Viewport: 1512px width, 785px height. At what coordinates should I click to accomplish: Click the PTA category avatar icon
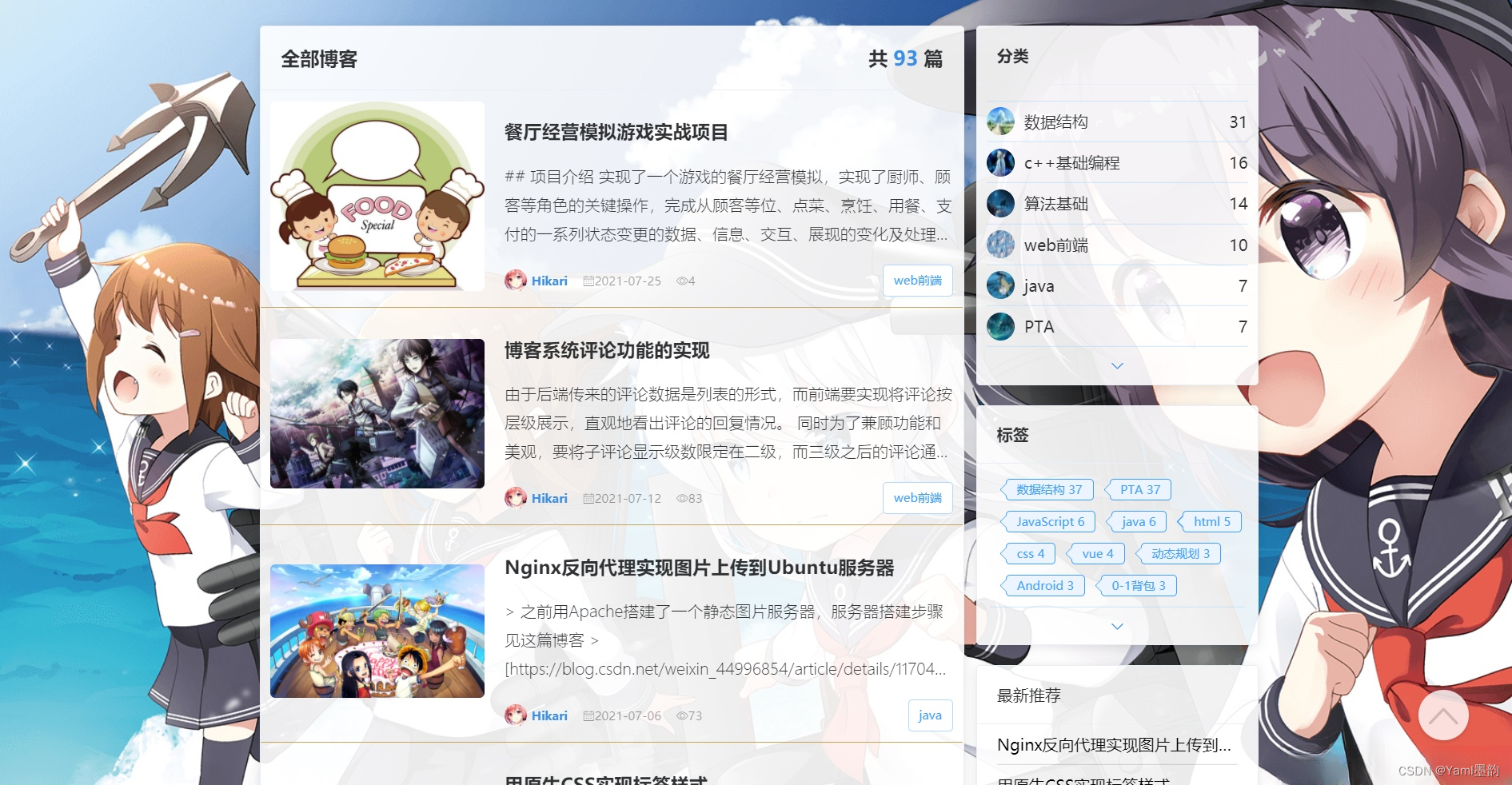[1000, 326]
